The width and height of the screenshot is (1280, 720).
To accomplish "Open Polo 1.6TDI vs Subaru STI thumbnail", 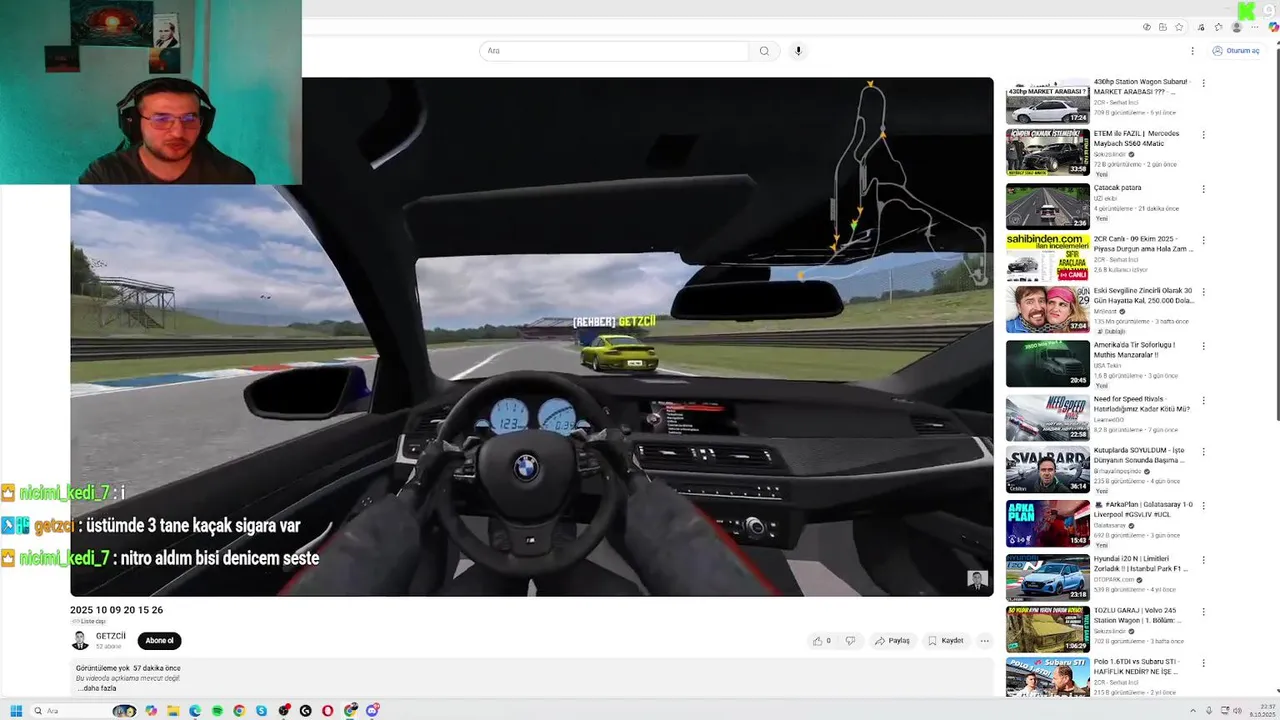I will click(x=1048, y=677).
